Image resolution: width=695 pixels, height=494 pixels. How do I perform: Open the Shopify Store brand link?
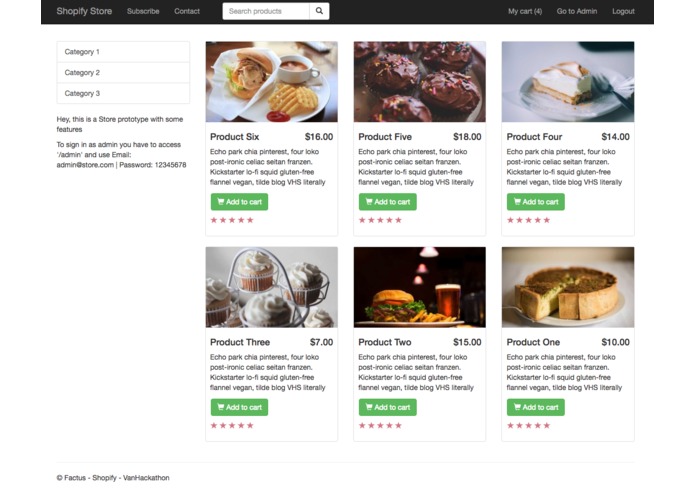(84, 11)
